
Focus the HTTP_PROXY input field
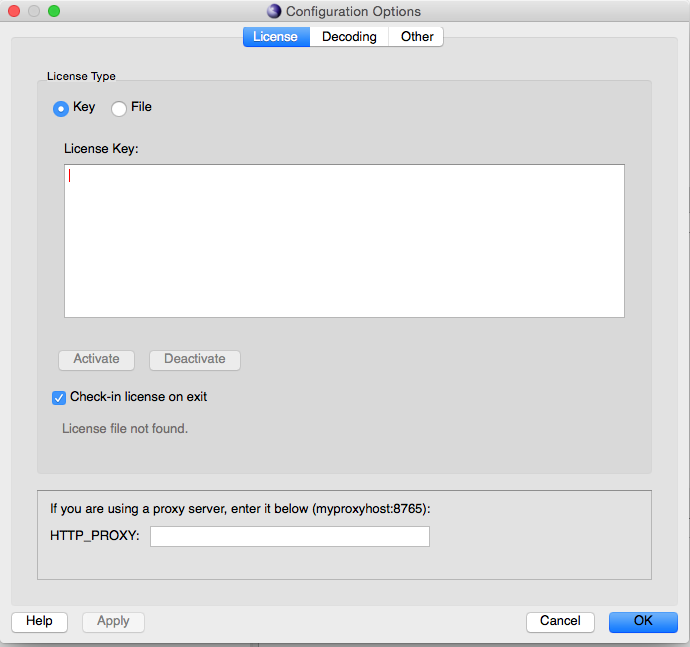click(x=289, y=537)
